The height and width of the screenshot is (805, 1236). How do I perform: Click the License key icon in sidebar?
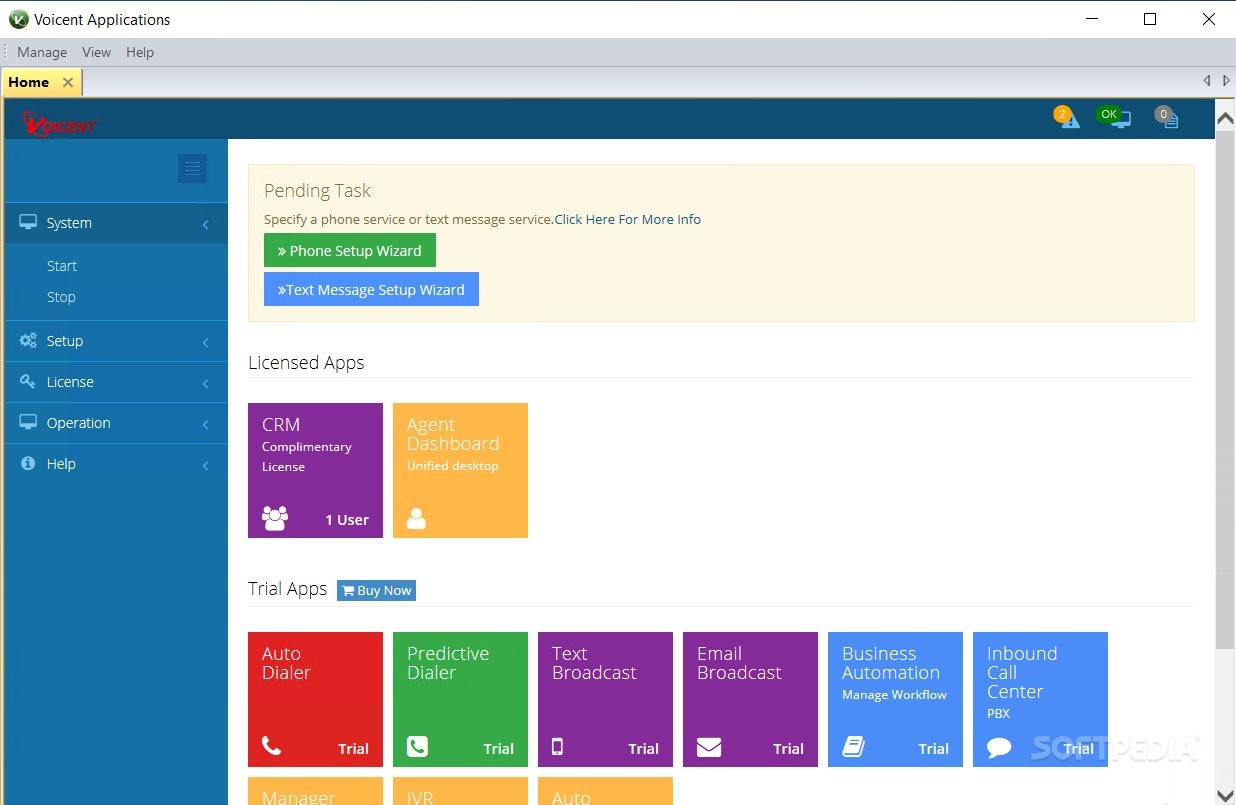tap(28, 381)
